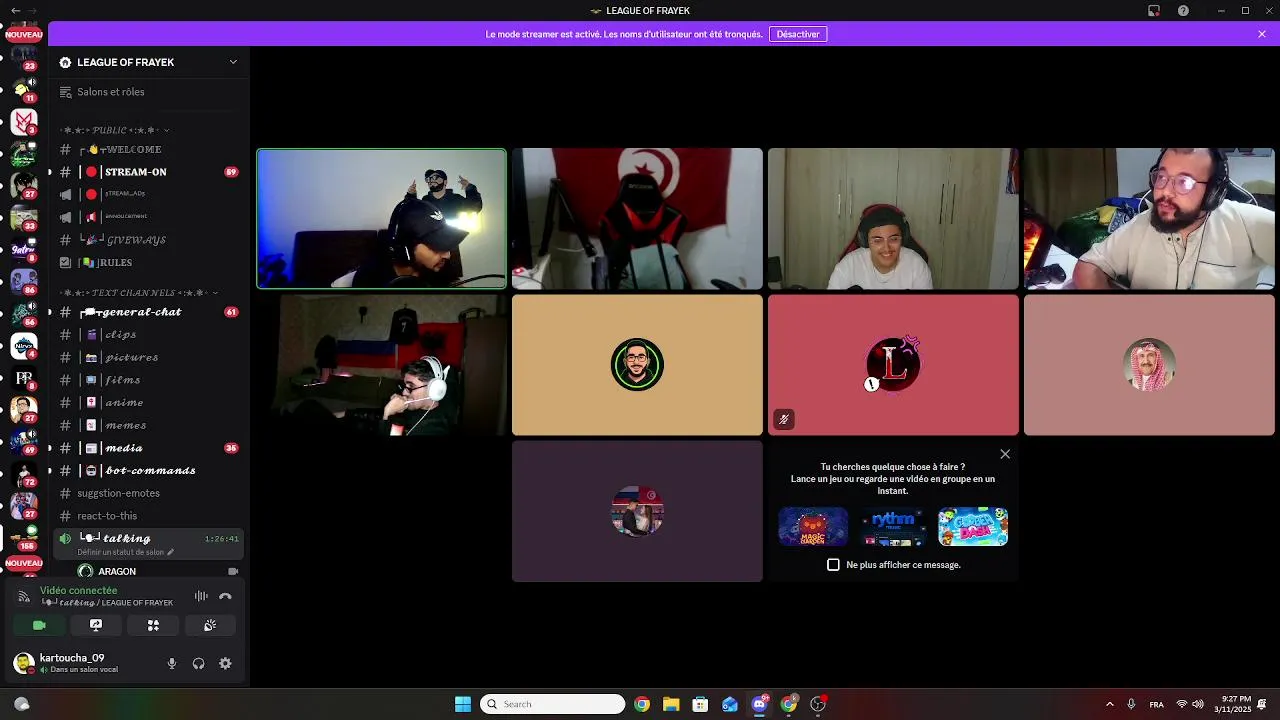Screen dimensions: 1280x720
Task: Open the clips channel
Action: click(150, 335)
